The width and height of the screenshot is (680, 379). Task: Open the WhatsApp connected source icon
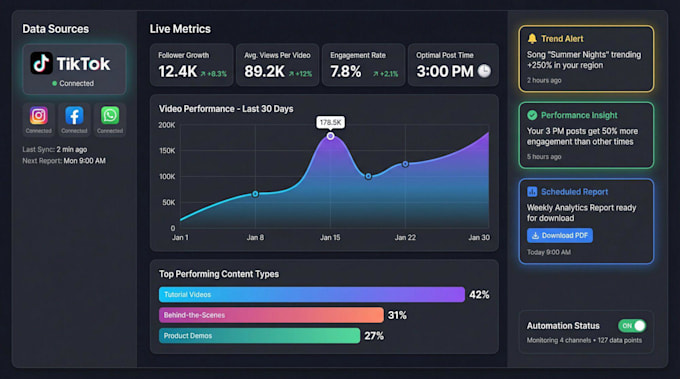pyautogui.click(x=110, y=116)
